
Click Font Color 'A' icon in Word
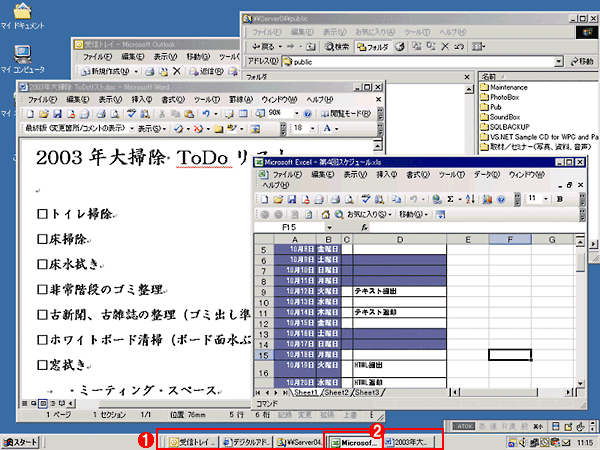[327, 128]
